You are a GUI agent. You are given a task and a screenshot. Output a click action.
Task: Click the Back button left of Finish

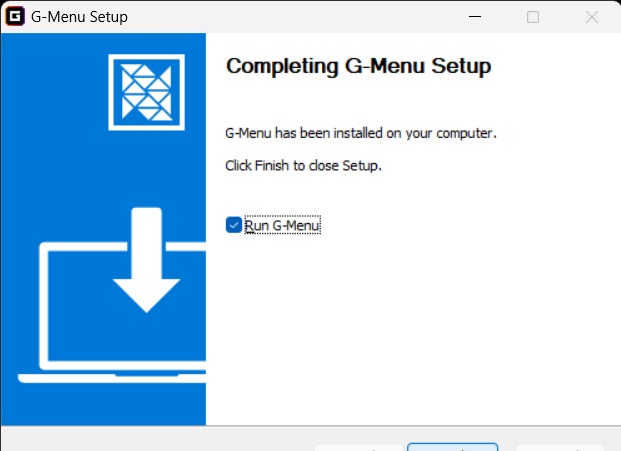coord(359,447)
